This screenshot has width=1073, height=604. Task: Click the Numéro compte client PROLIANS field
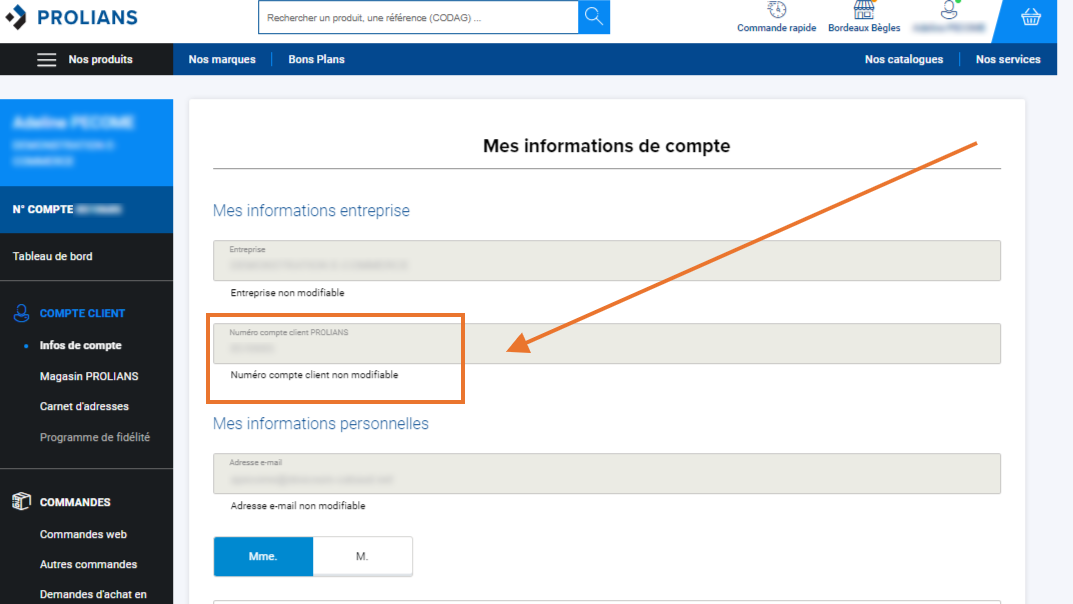coord(607,343)
